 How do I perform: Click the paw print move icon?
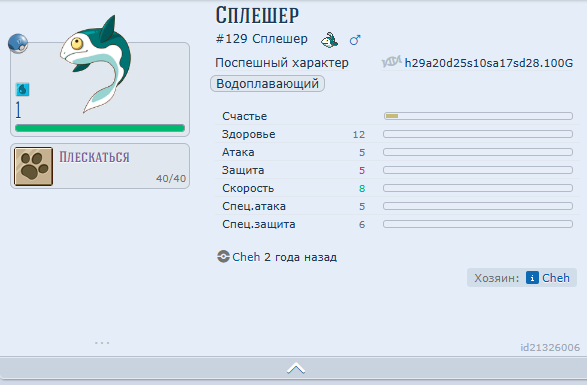33,166
